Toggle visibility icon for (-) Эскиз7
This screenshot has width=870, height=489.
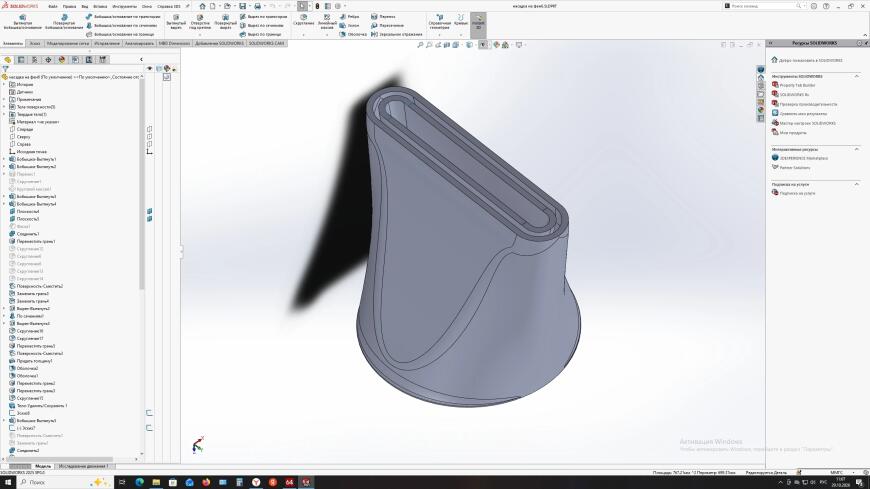[x=149, y=428]
